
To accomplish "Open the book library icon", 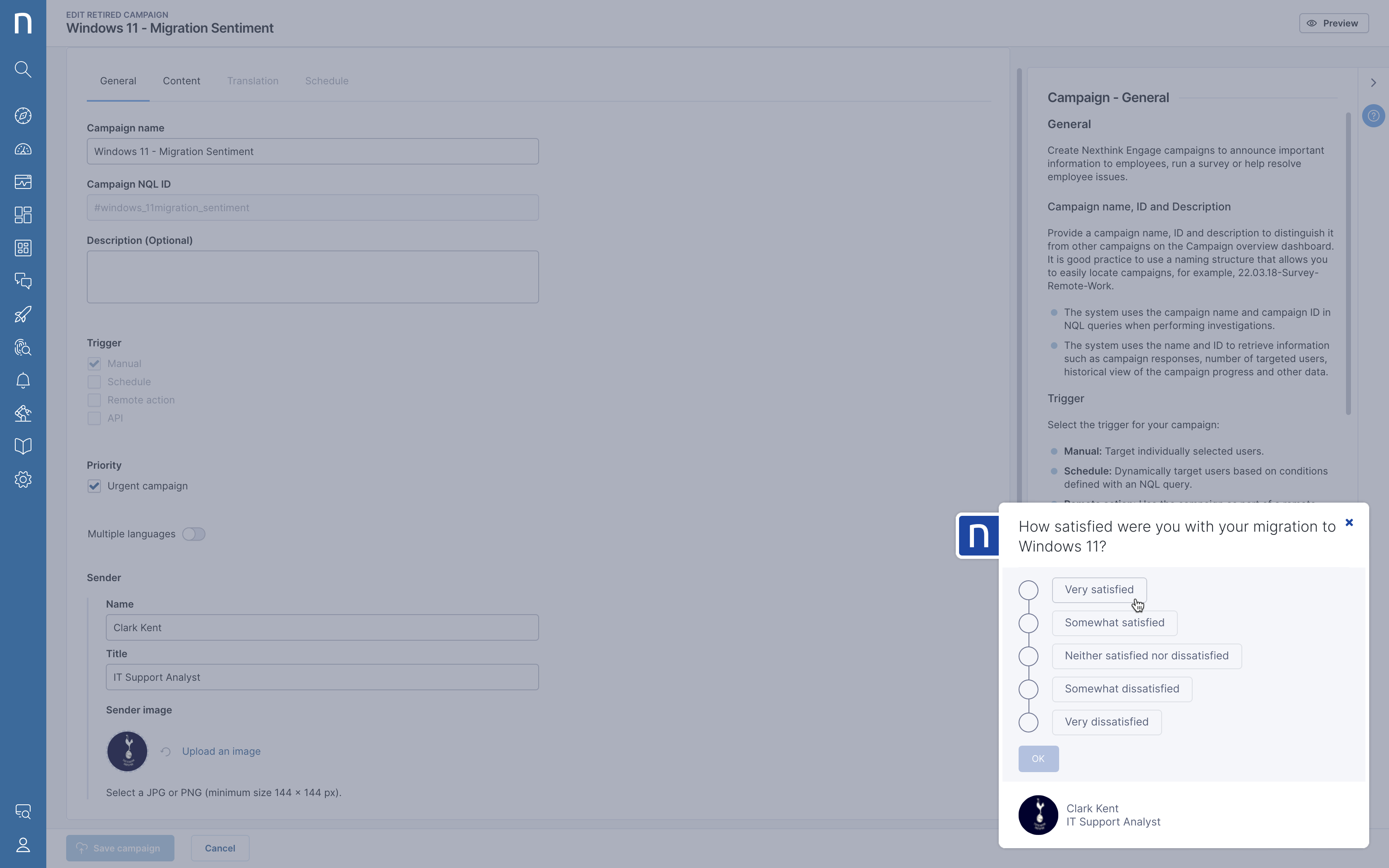I will click(23, 446).
